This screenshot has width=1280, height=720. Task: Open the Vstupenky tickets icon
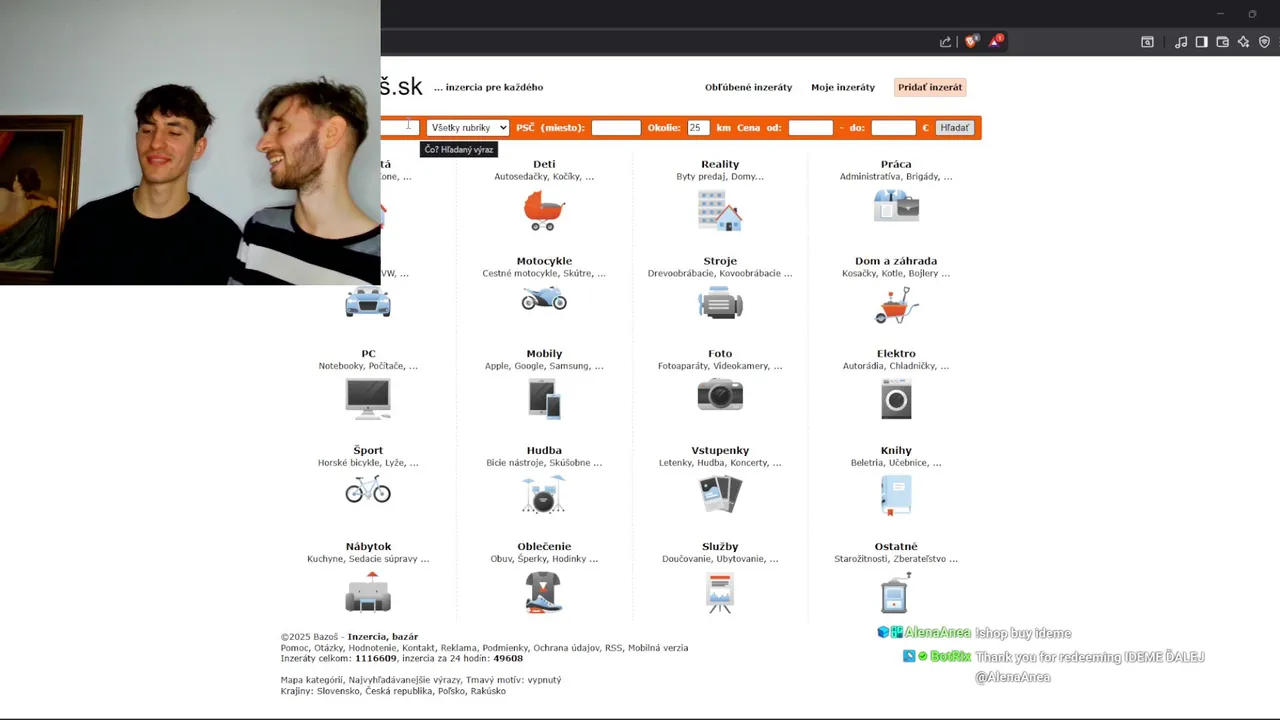pyautogui.click(x=720, y=494)
